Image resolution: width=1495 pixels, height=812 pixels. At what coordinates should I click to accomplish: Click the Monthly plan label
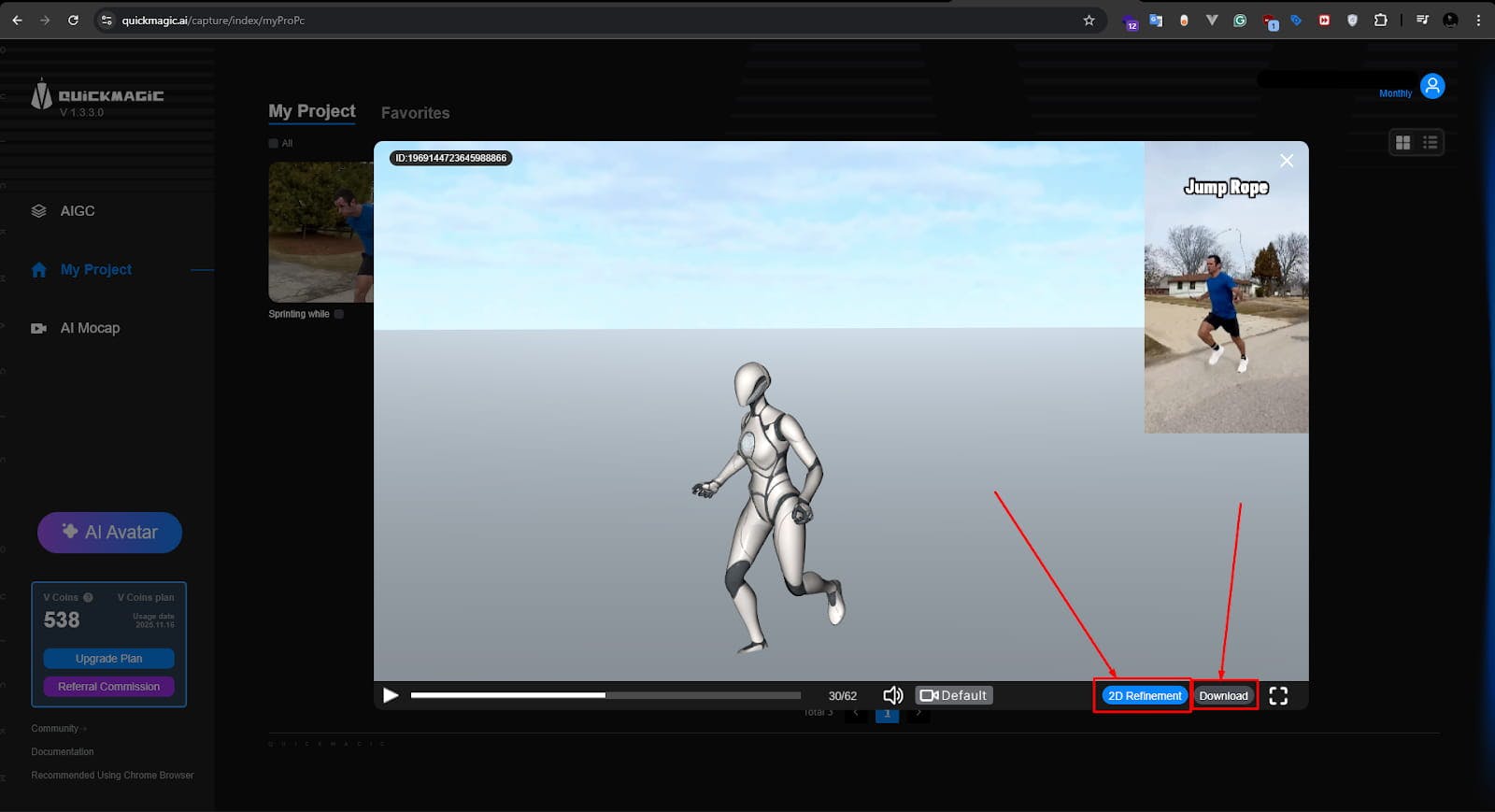tap(1395, 93)
